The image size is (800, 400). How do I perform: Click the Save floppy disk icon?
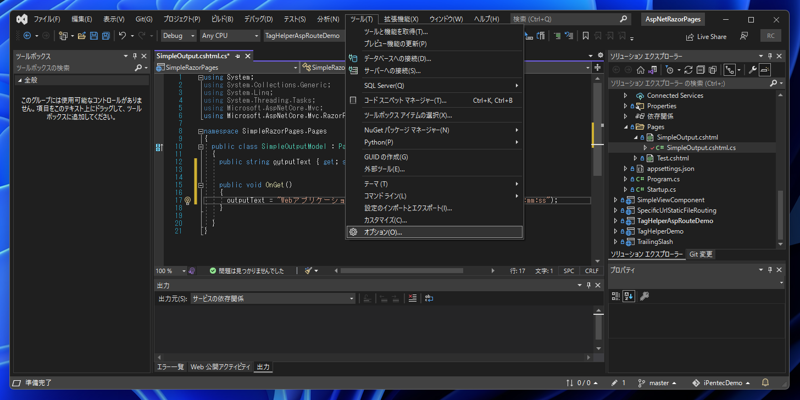(94, 36)
